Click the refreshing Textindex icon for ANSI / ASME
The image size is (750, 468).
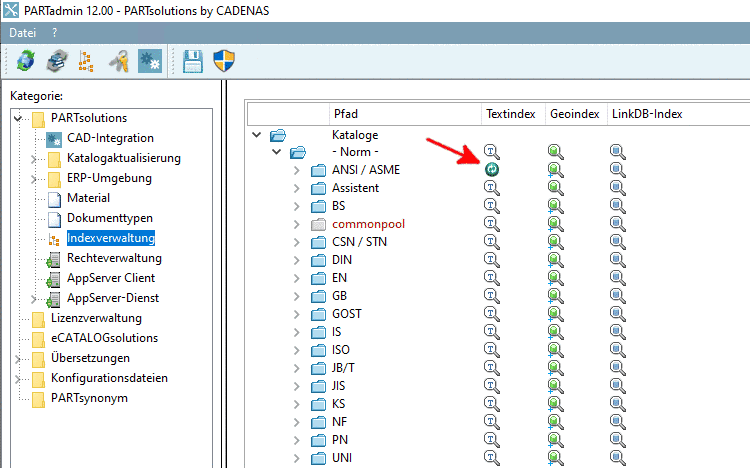(x=492, y=169)
